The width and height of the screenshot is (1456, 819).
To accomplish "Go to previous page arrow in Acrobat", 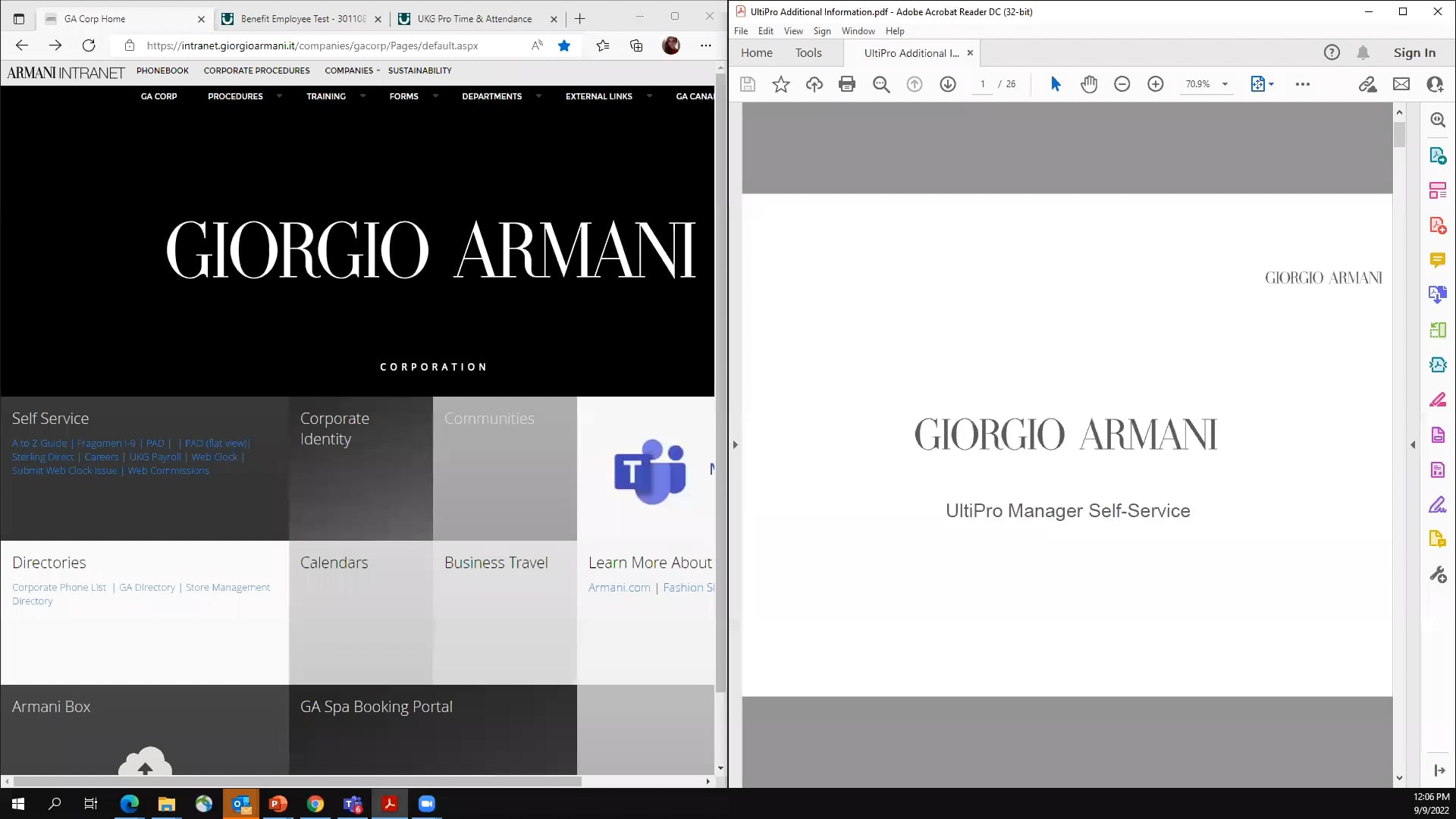I will pyautogui.click(x=915, y=84).
